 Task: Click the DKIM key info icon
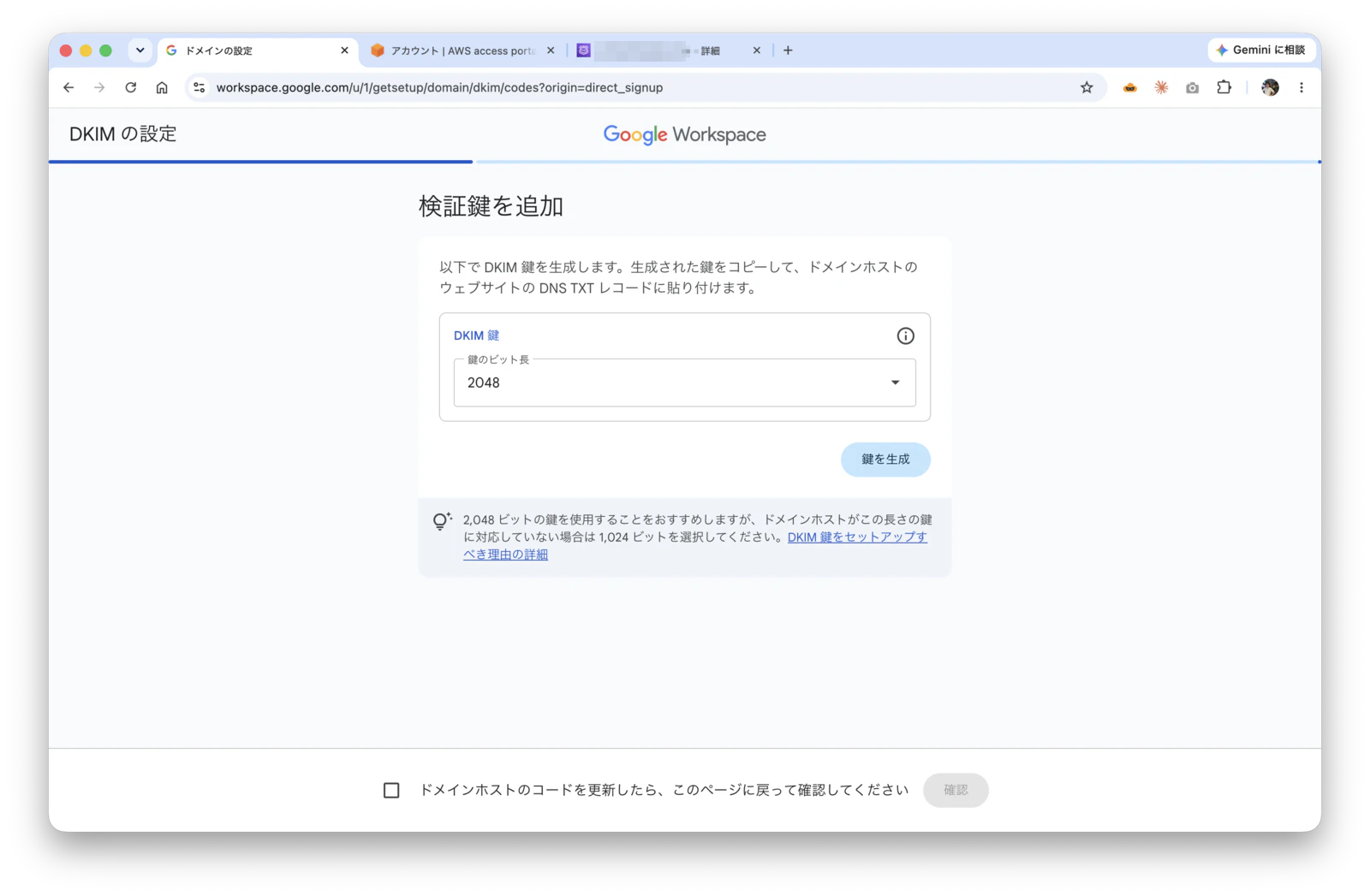point(905,336)
